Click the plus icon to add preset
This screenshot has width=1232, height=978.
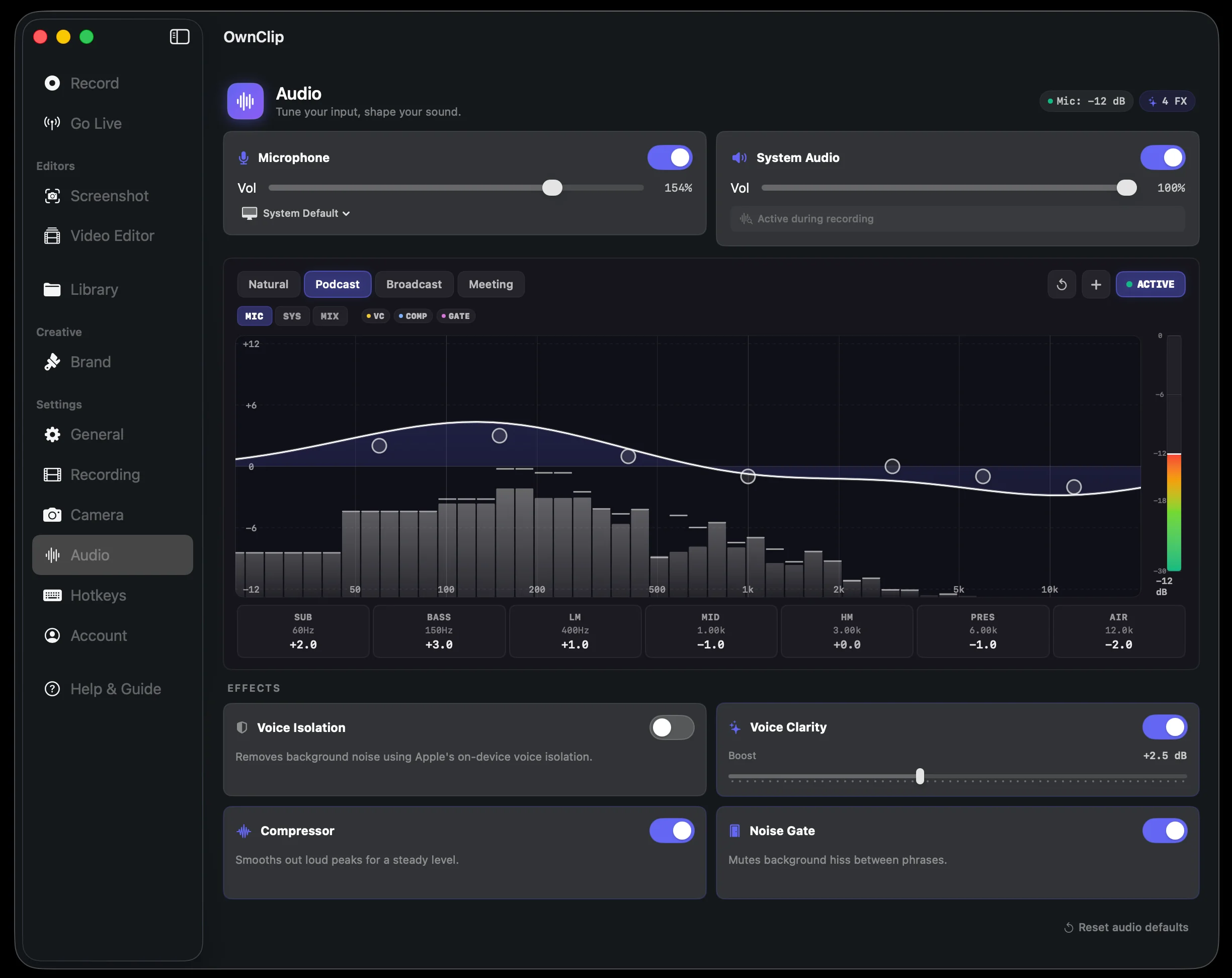[1096, 284]
